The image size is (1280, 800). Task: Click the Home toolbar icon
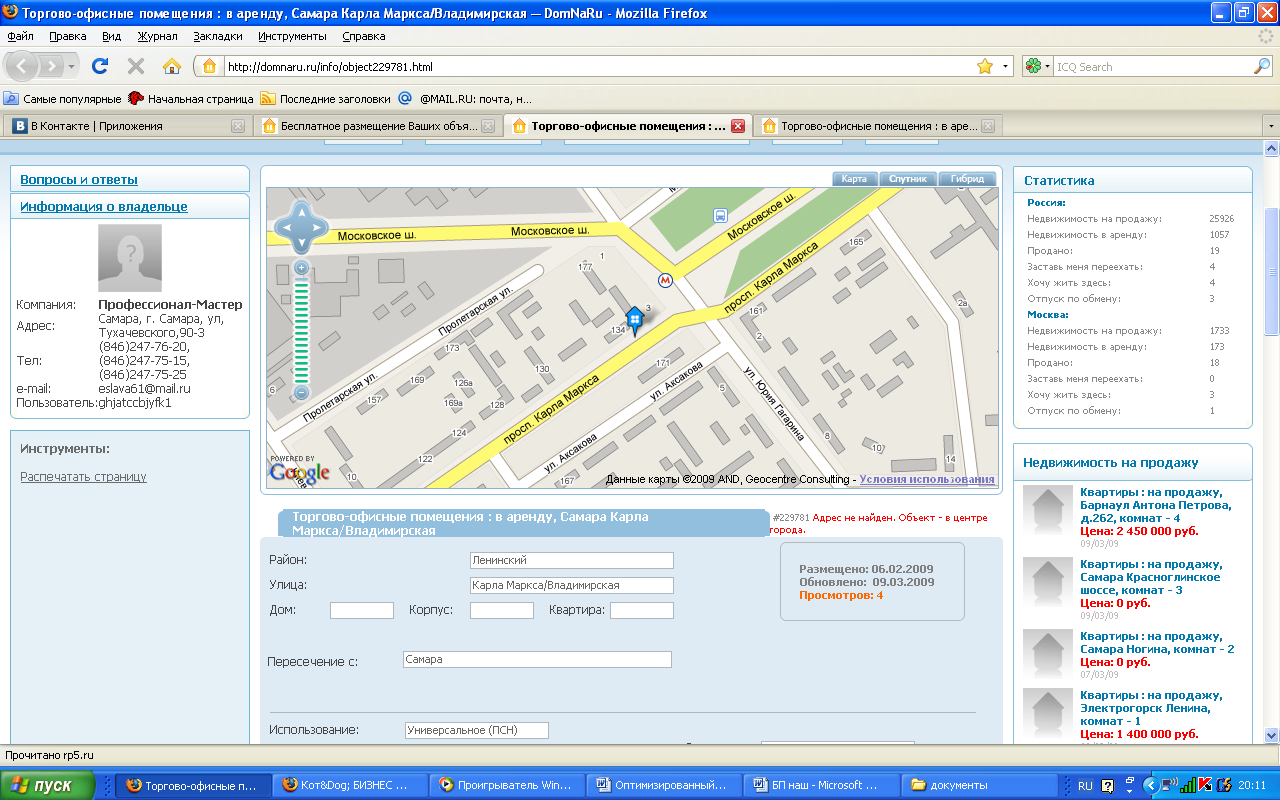pyautogui.click(x=172, y=66)
